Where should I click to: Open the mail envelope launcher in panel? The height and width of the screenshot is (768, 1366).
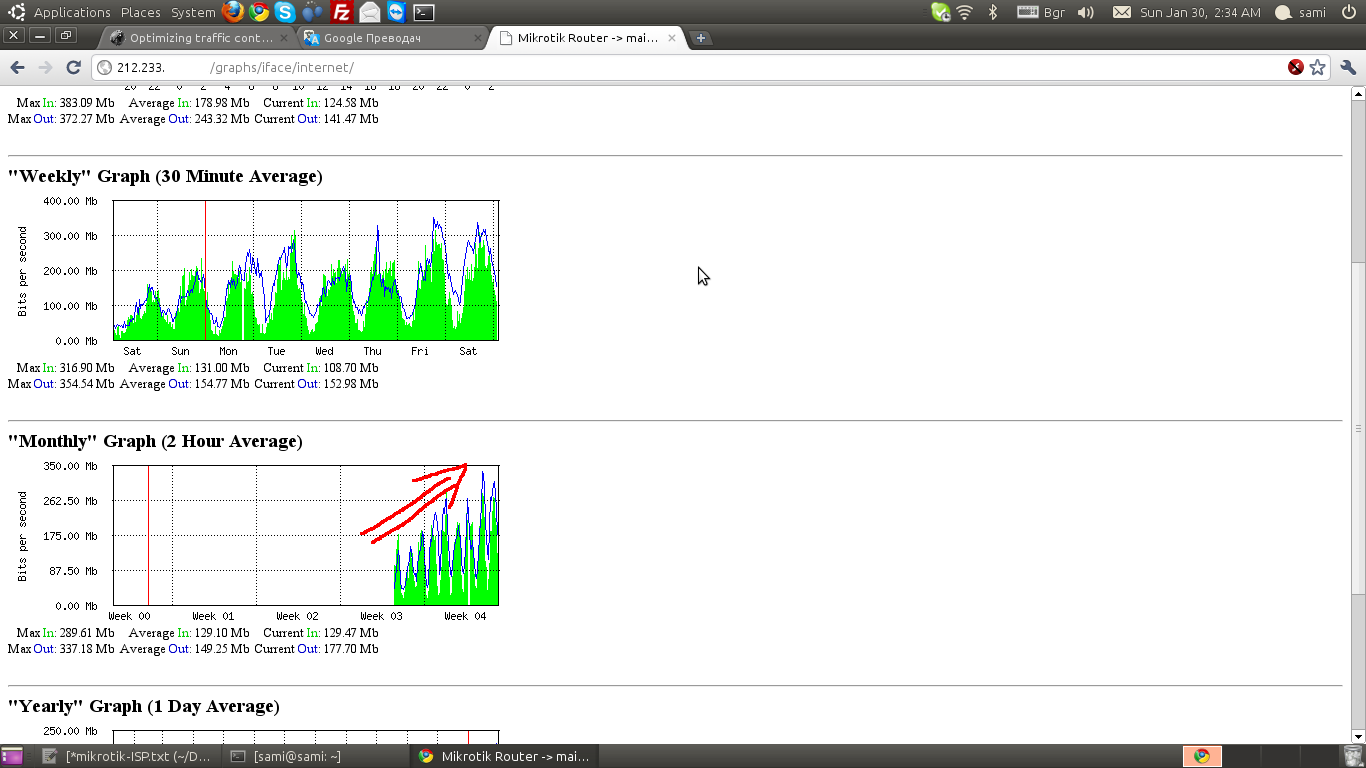(369, 12)
